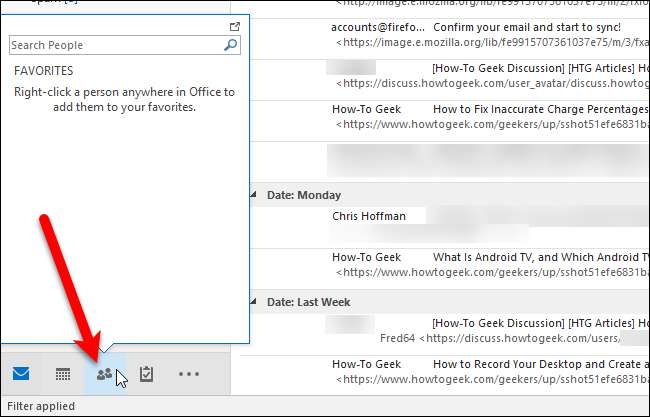Viewport: 650px width, 417px height.
Task: Open the Fred64 discussion email preview
Action: [x=500, y=339]
